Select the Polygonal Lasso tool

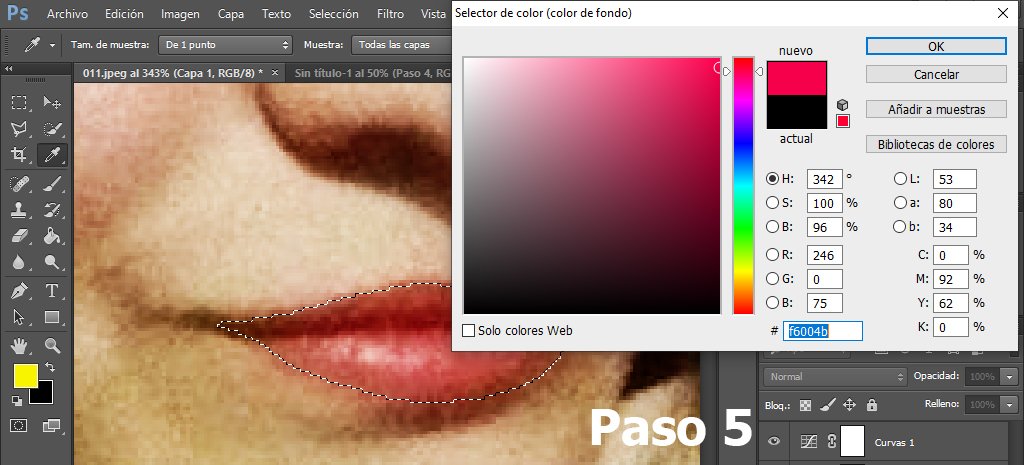[x=19, y=129]
